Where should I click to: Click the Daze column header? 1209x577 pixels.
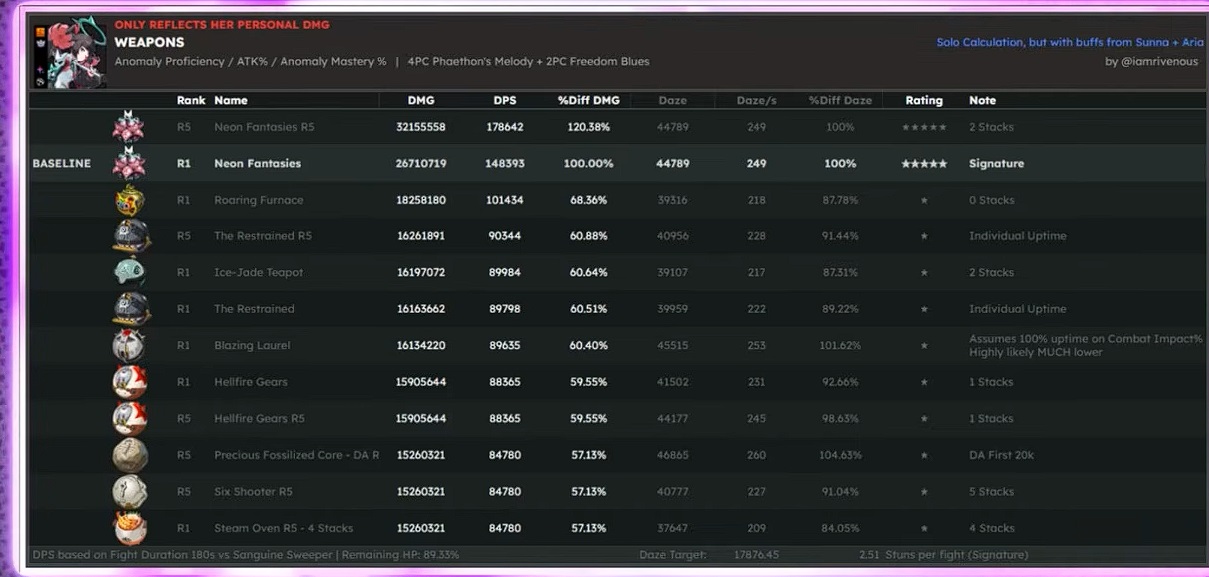pyautogui.click(x=673, y=100)
